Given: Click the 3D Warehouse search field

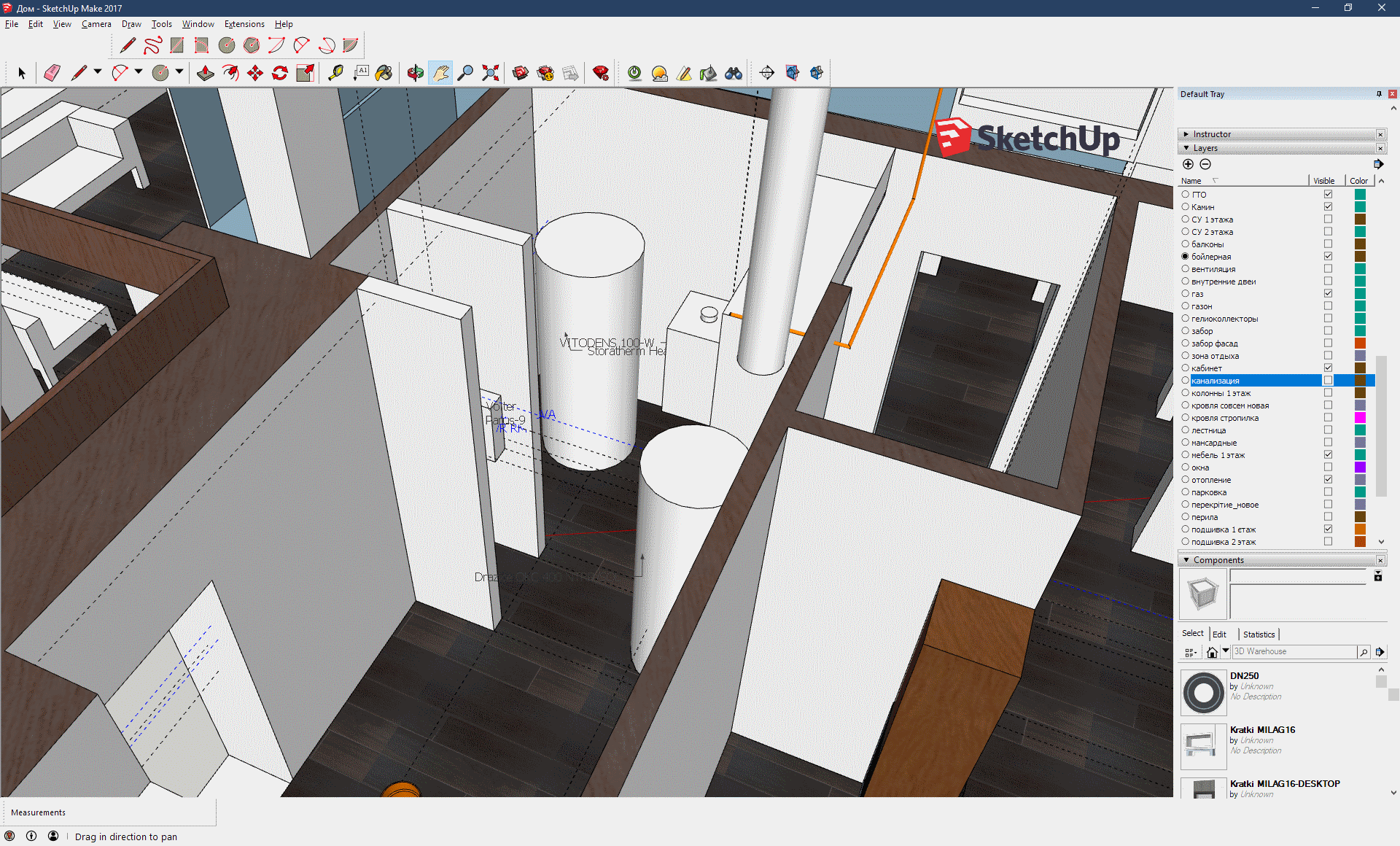Looking at the screenshot, I should point(1294,651).
